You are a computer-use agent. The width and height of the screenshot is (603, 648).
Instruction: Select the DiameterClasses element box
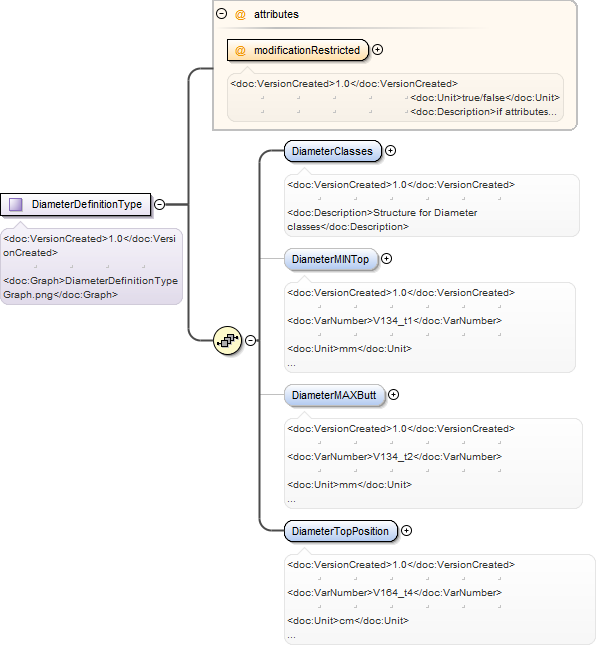[333, 151]
